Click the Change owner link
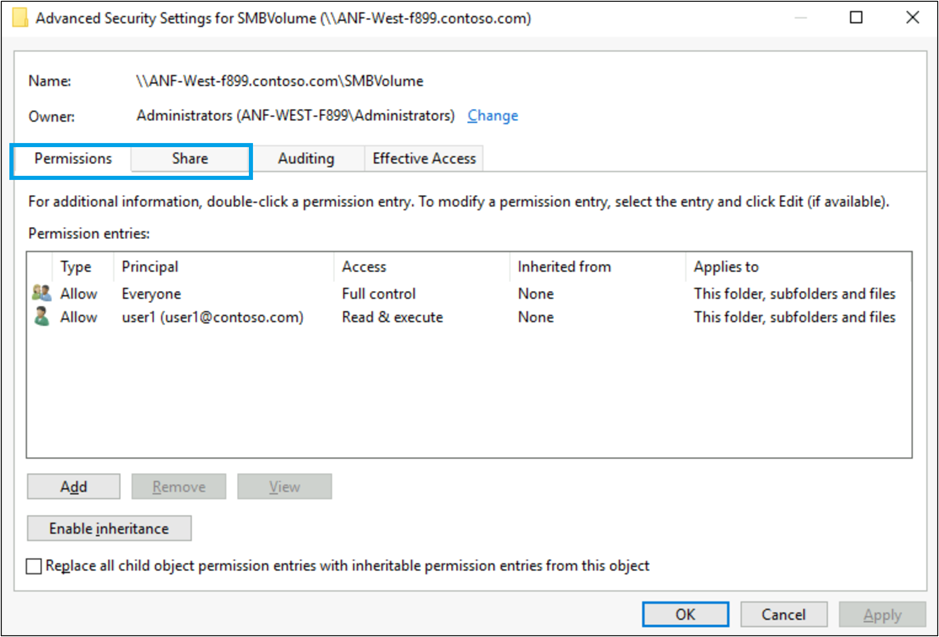The height and width of the screenshot is (637, 939). point(492,116)
